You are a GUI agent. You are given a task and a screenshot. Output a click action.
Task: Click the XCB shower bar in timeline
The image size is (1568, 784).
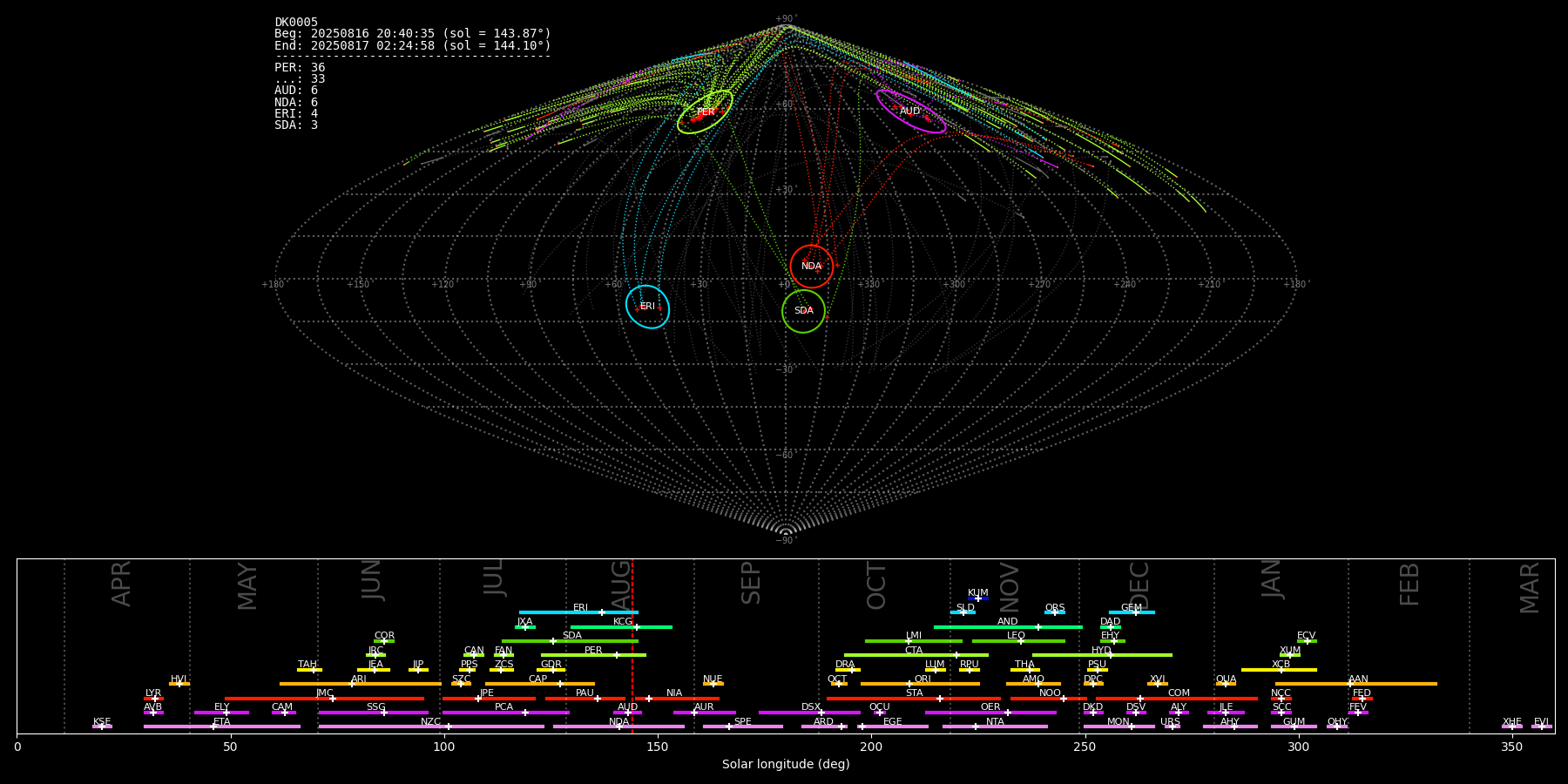1279,670
